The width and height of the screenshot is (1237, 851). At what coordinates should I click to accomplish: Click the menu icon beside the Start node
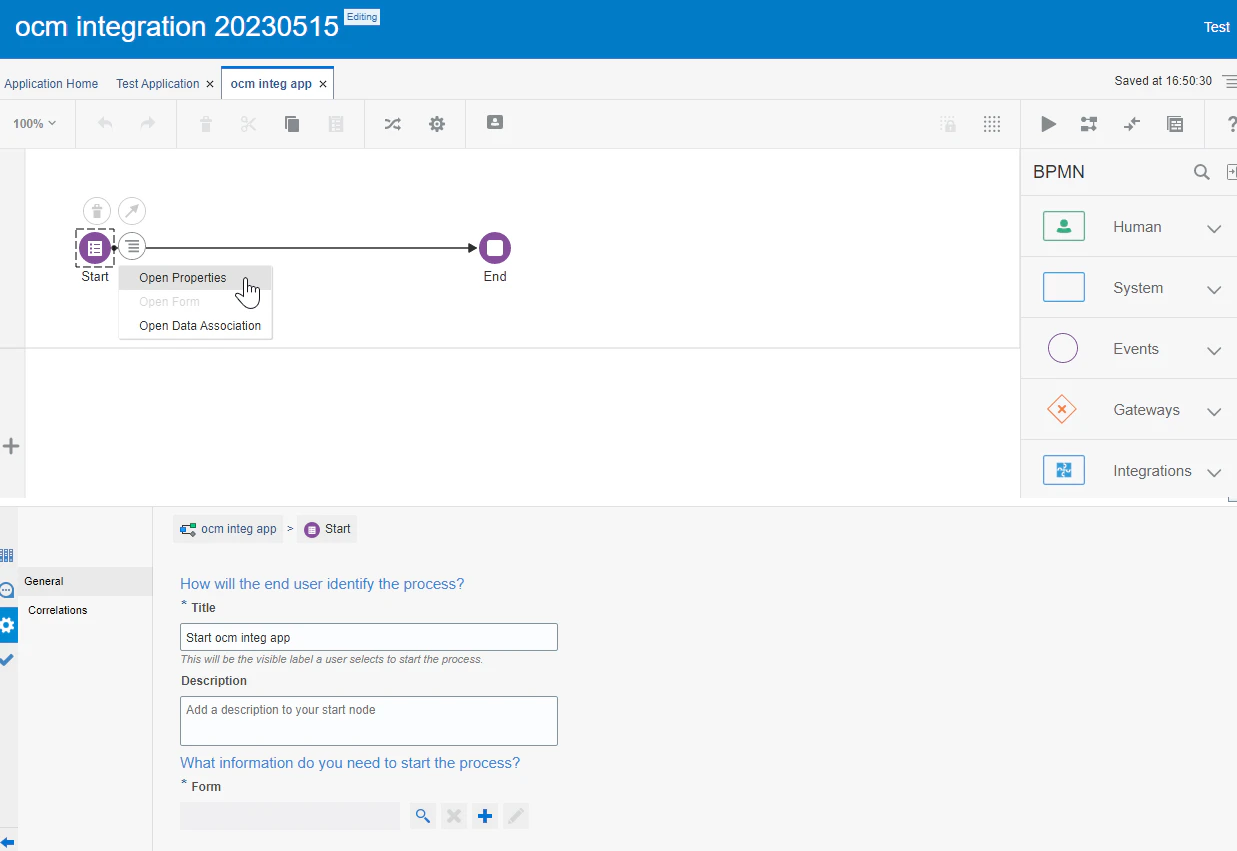(132, 246)
